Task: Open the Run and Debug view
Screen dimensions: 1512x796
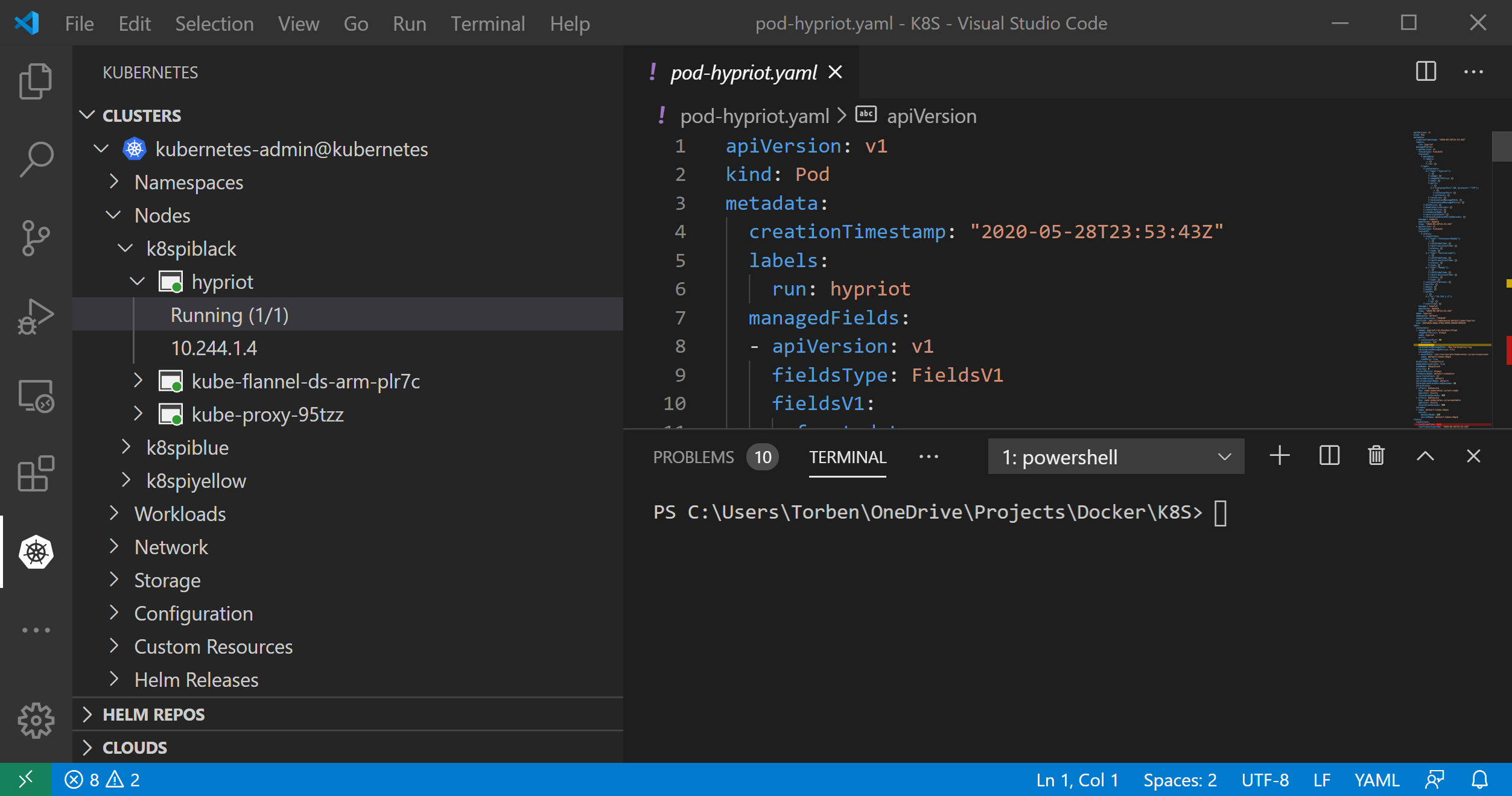Action: tap(36, 317)
